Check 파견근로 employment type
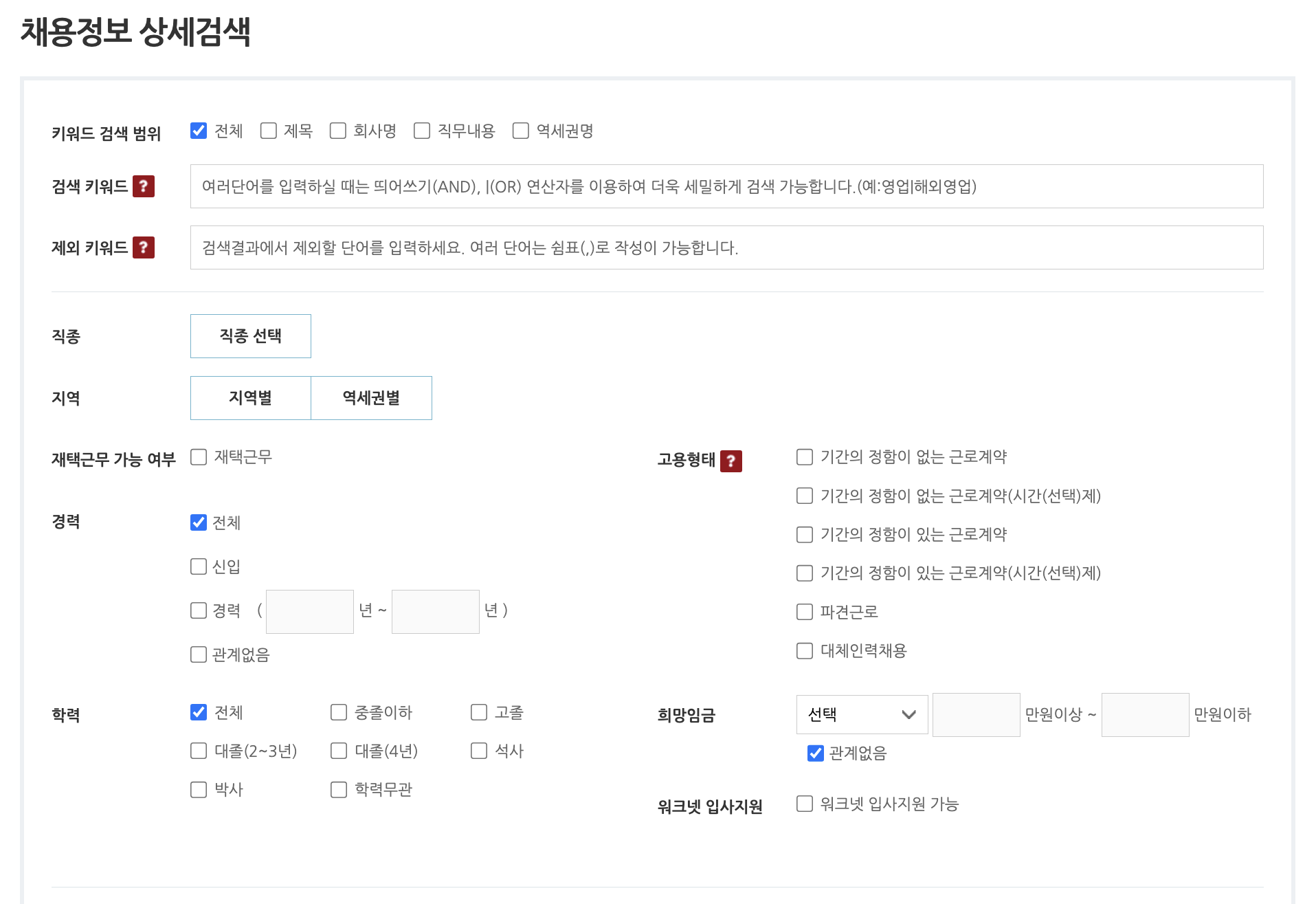The image size is (1316, 904). pos(804,611)
